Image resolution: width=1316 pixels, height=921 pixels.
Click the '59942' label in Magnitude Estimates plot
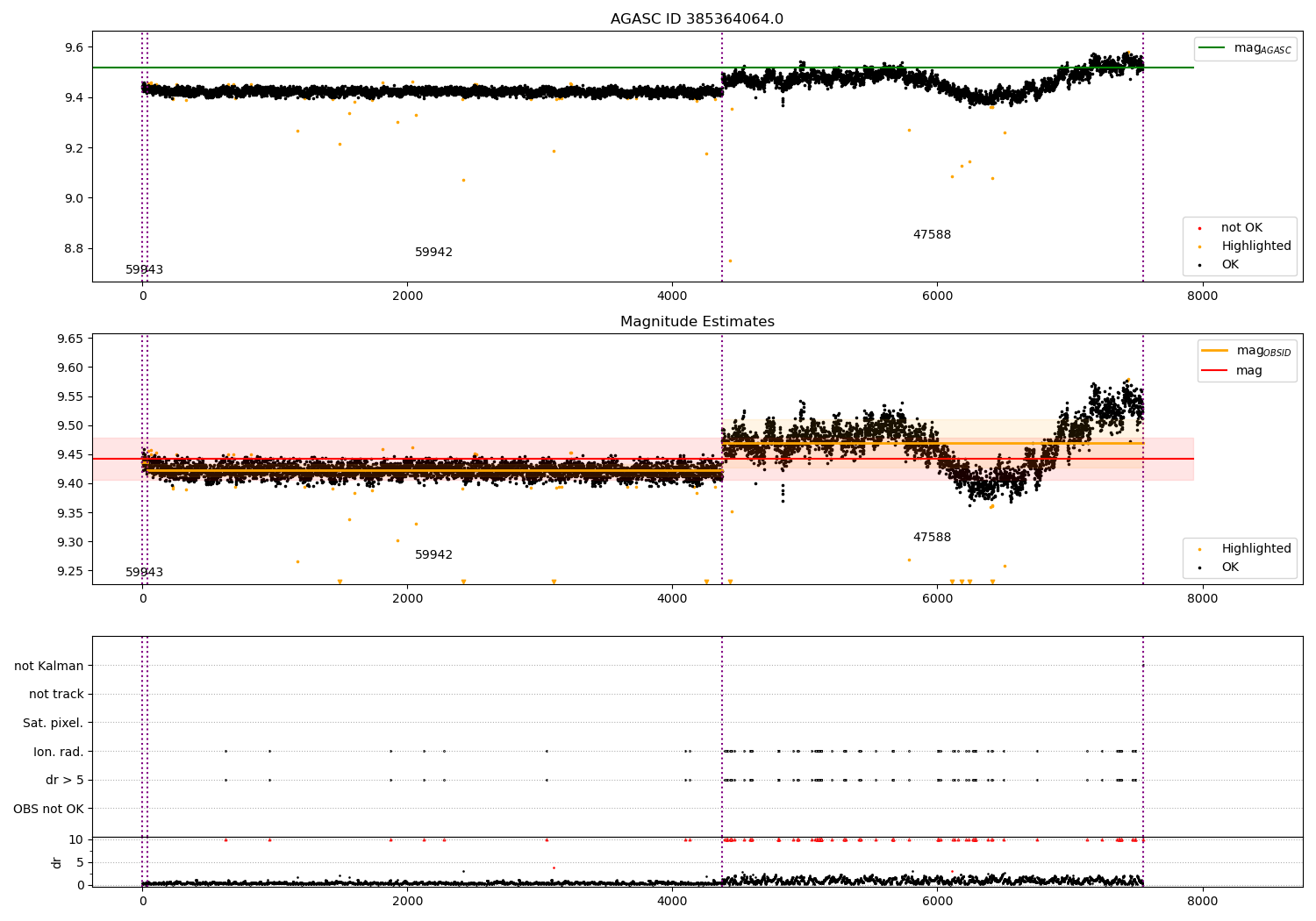tap(433, 555)
